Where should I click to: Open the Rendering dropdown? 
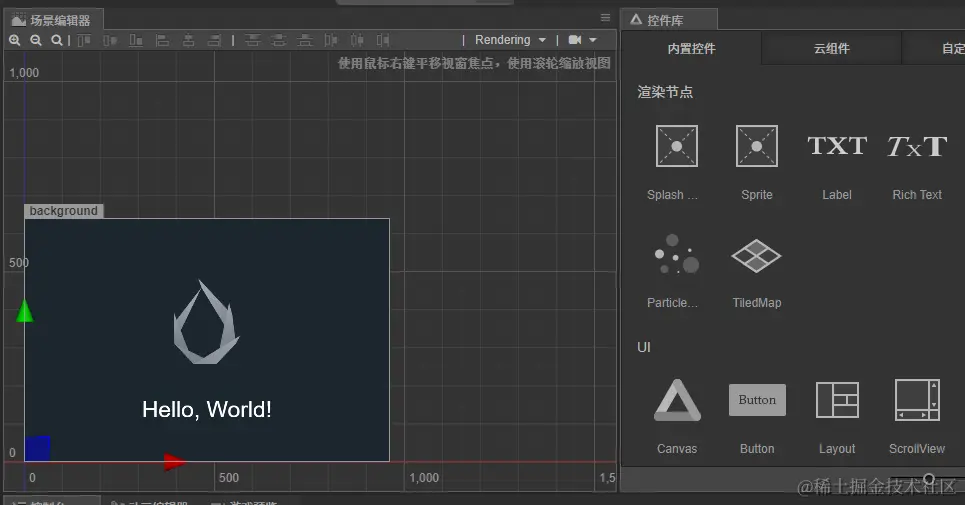pos(510,40)
